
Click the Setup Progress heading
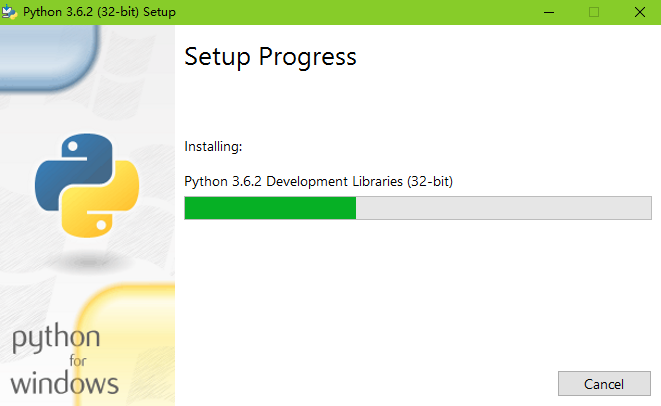click(x=270, y=57)
